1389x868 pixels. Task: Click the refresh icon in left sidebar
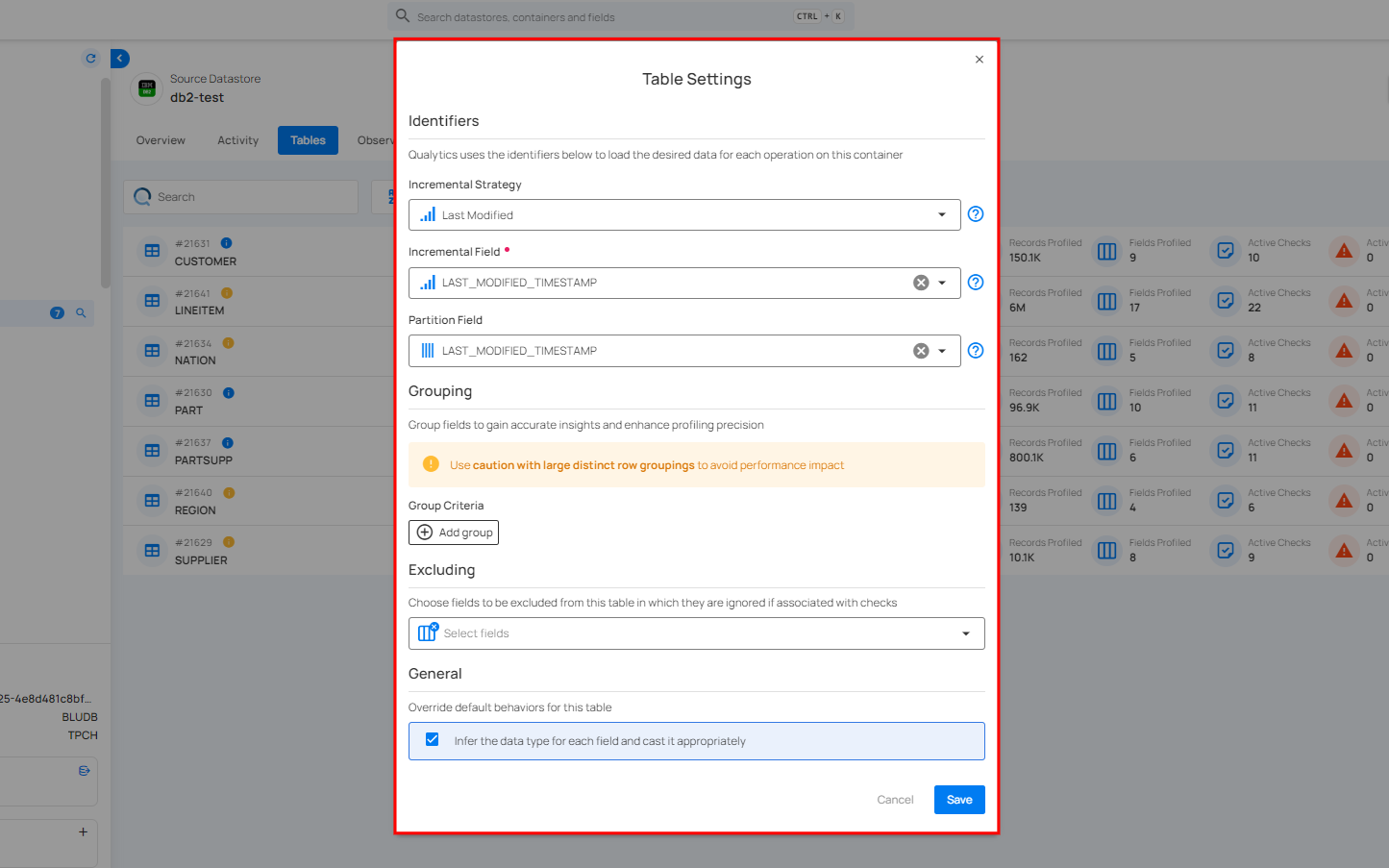tap(90, 59)
